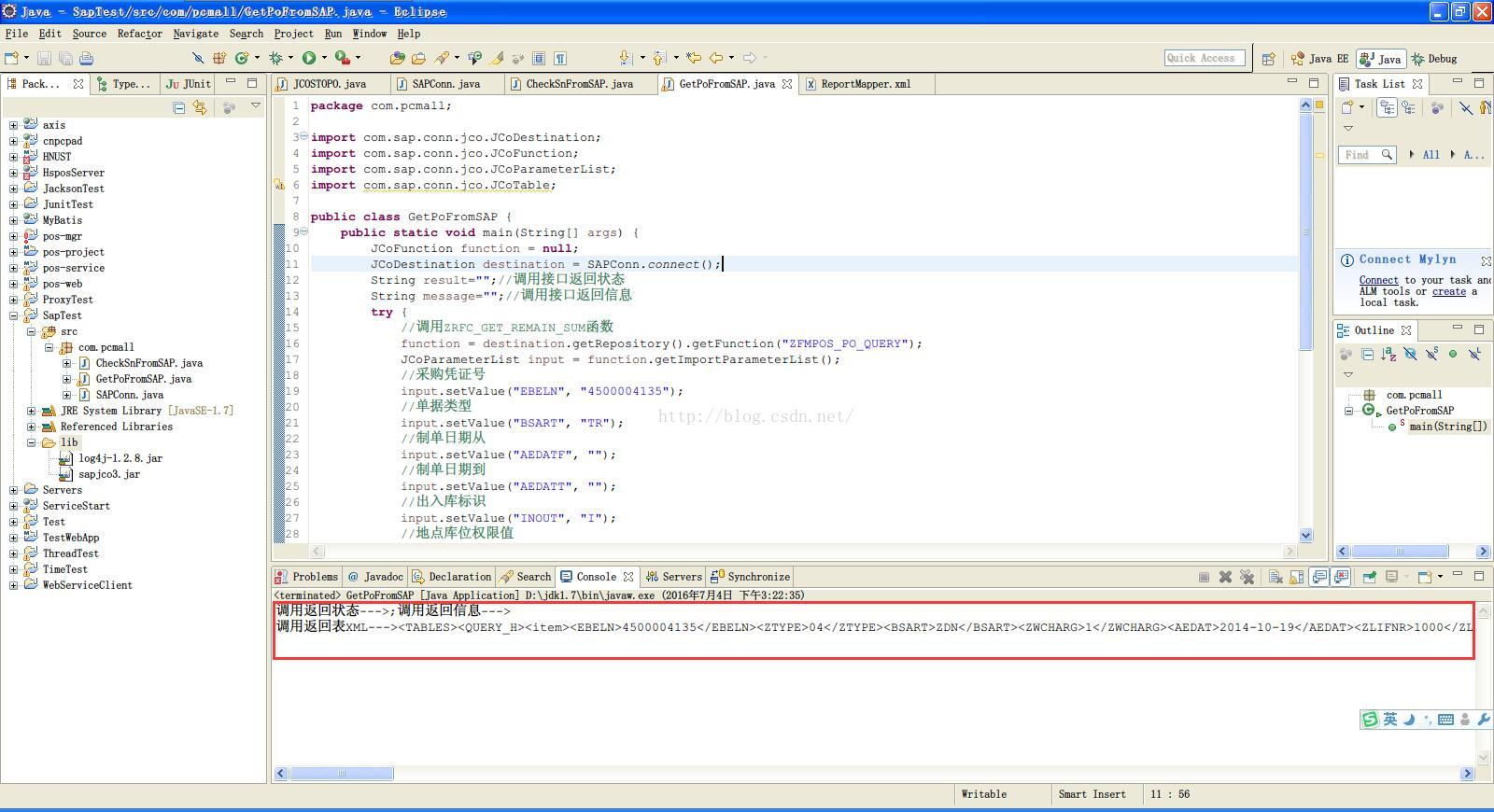Click the Run Last Tool external tools icon

343,58
